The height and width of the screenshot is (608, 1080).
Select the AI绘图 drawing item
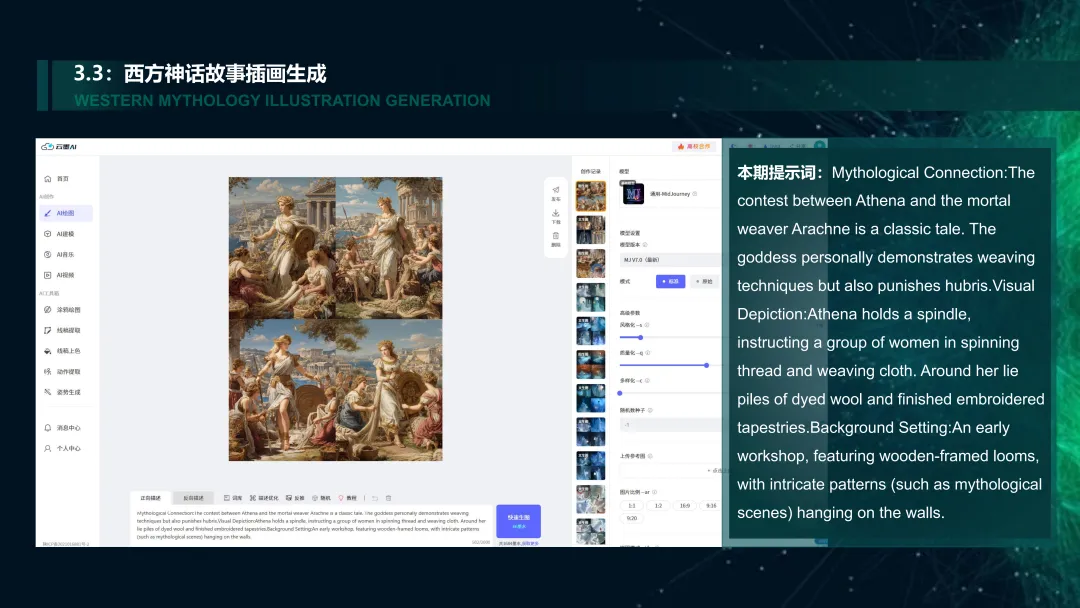point(66,213)
